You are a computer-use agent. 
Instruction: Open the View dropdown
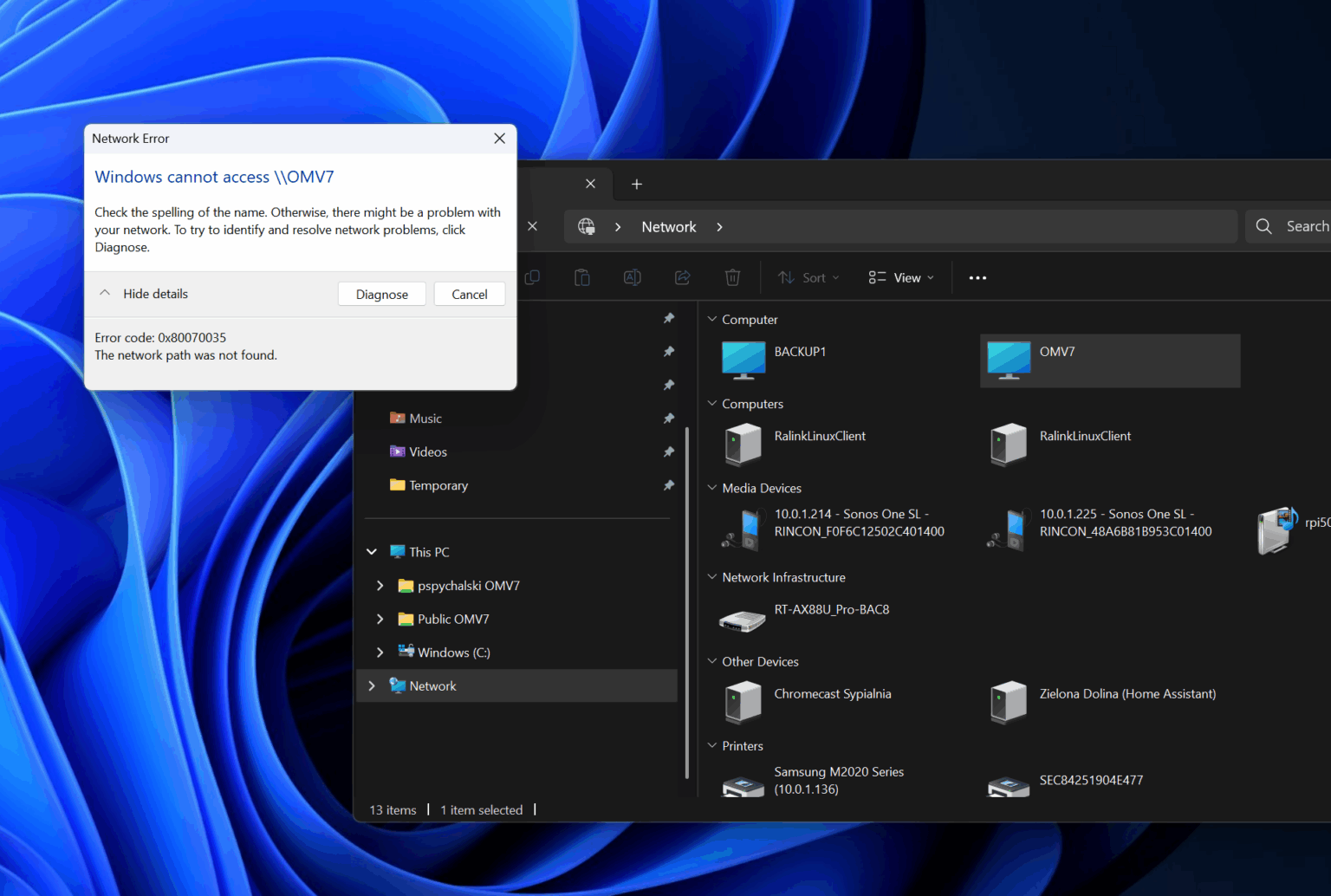pos(901,277)
